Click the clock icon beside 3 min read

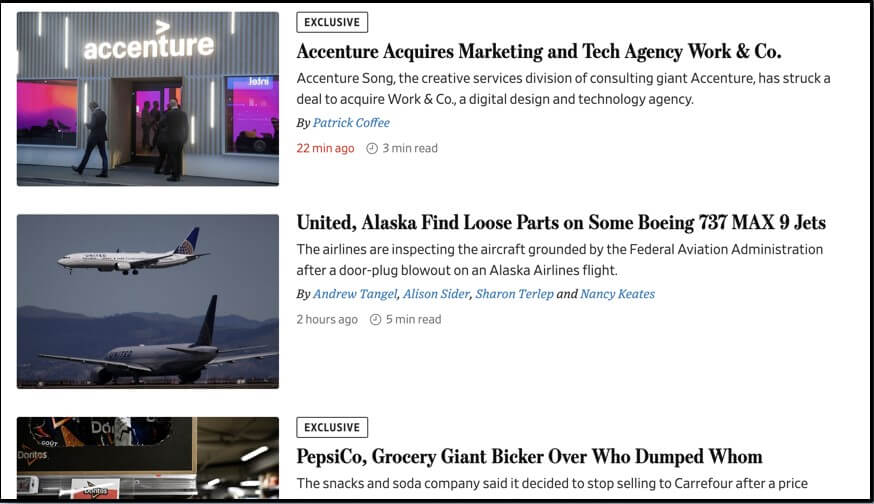[x=372, y=148]
